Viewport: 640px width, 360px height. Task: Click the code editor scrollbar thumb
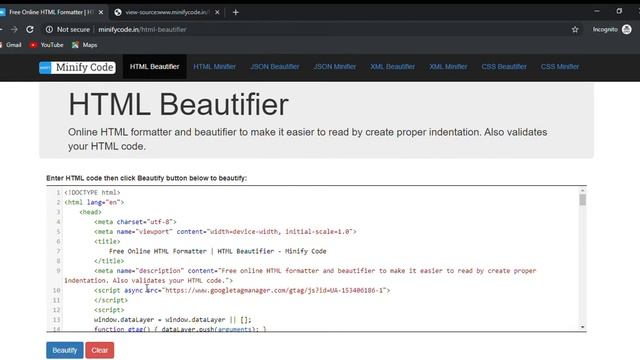tap(582, 200)
